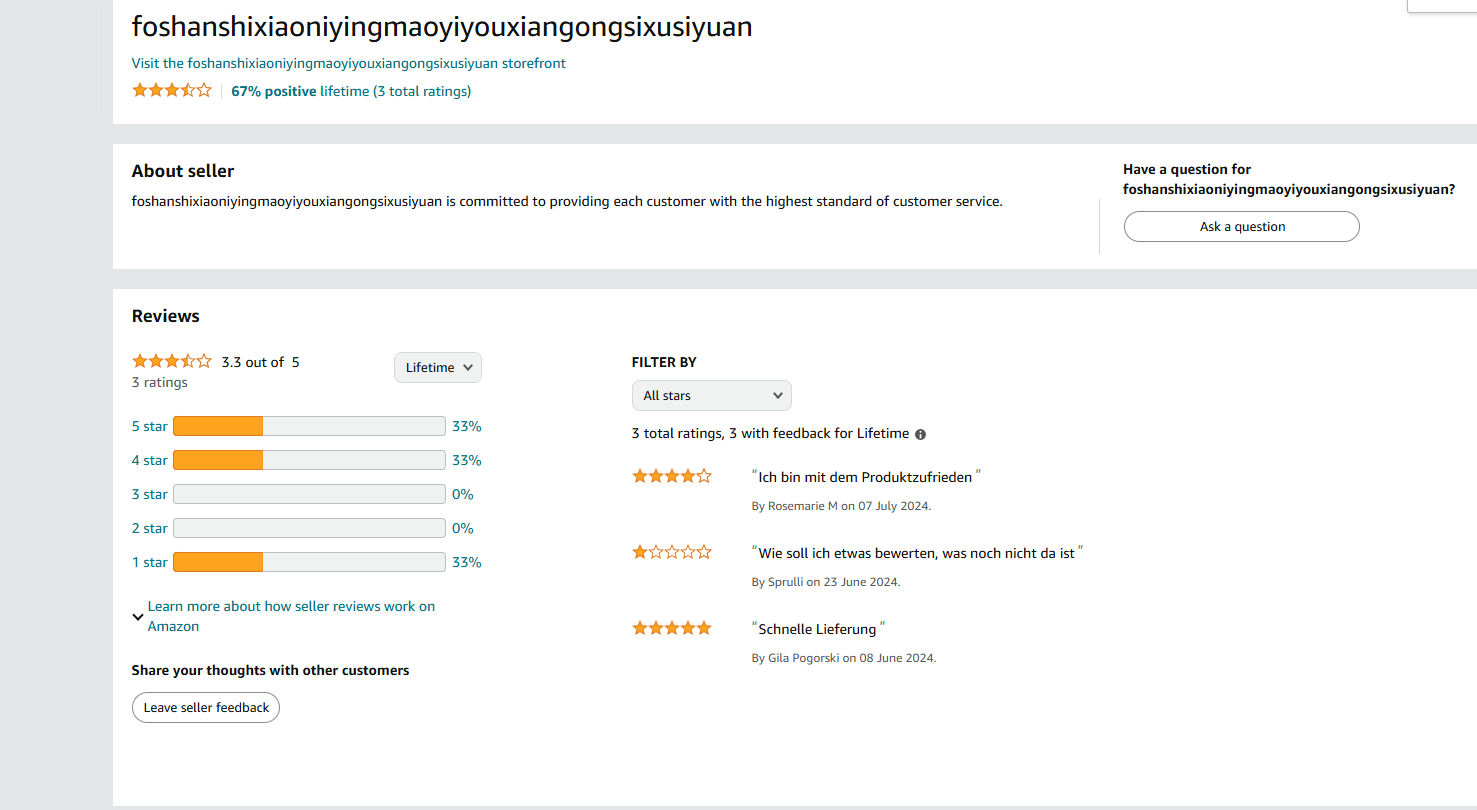
Task: Click the "FILTER BY" label
Action: point(664,363)
